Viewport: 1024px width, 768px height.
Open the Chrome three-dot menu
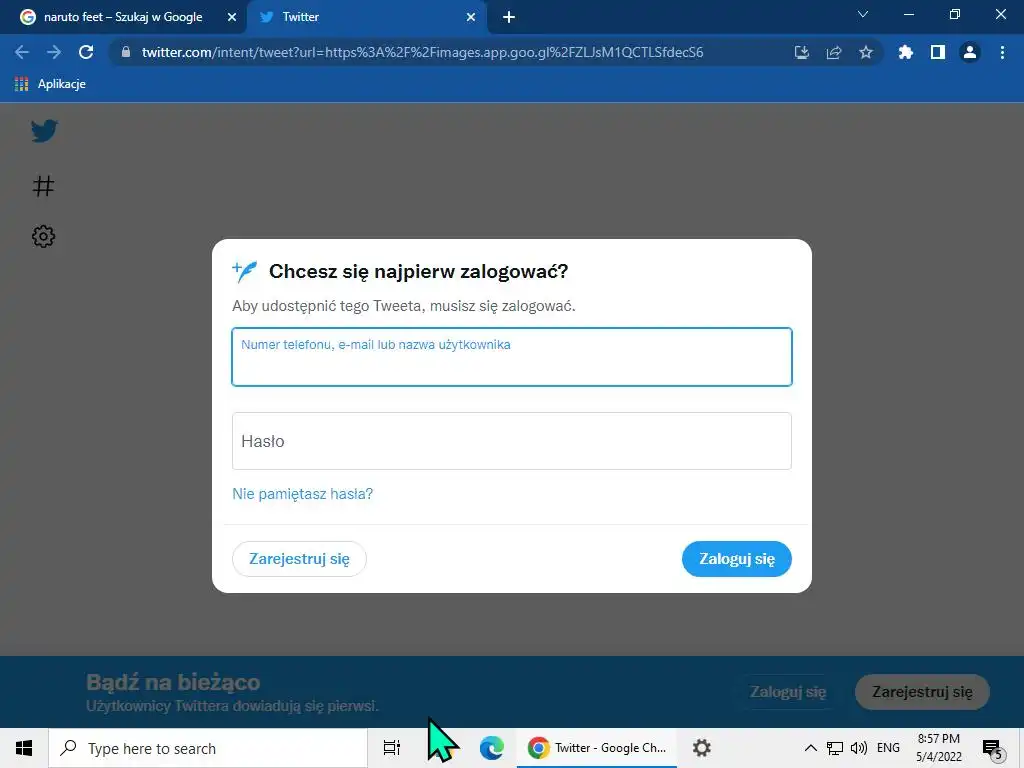[1002, 52]
